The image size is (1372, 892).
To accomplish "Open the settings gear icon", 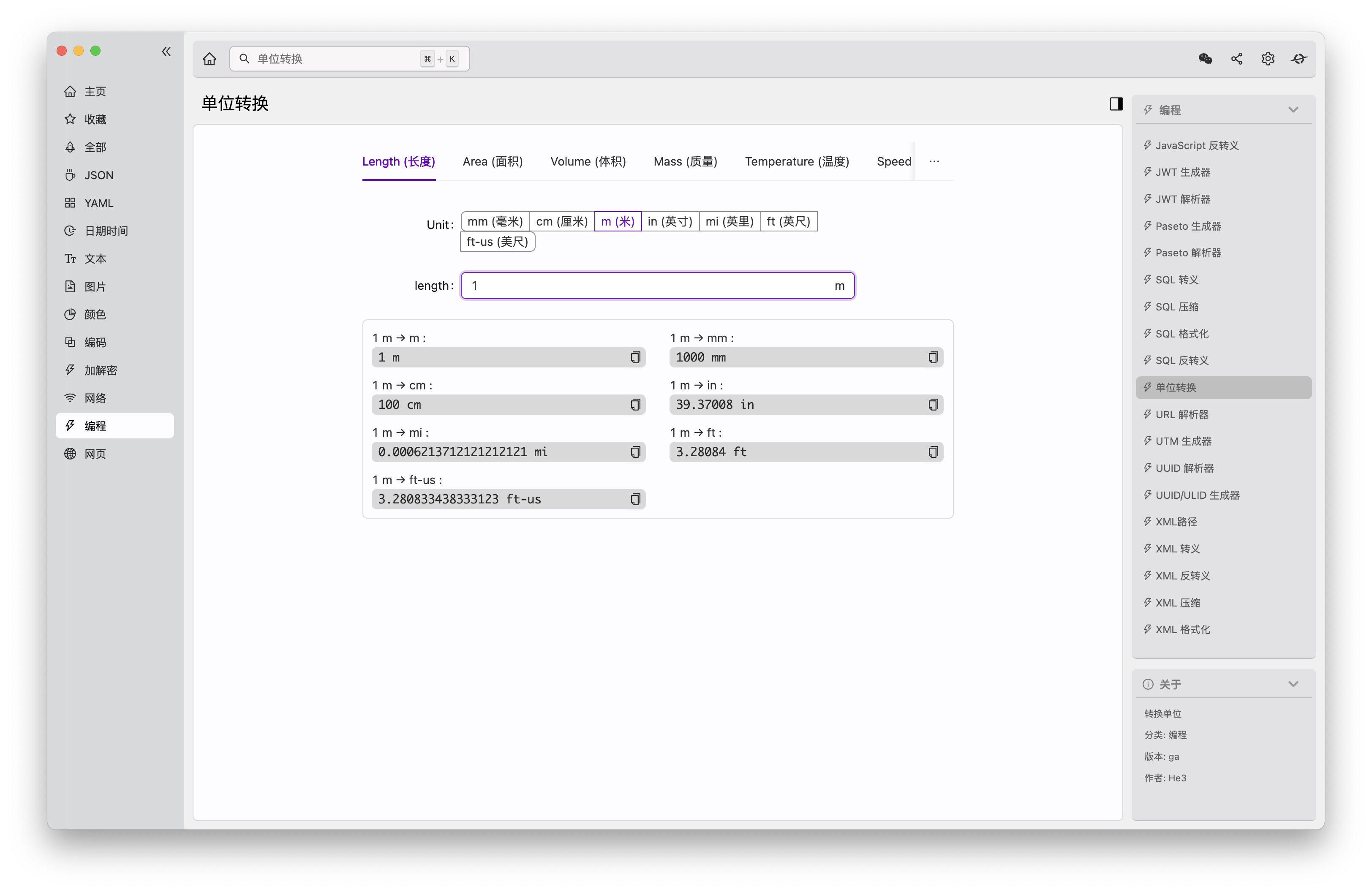I will coord(1268,58).
